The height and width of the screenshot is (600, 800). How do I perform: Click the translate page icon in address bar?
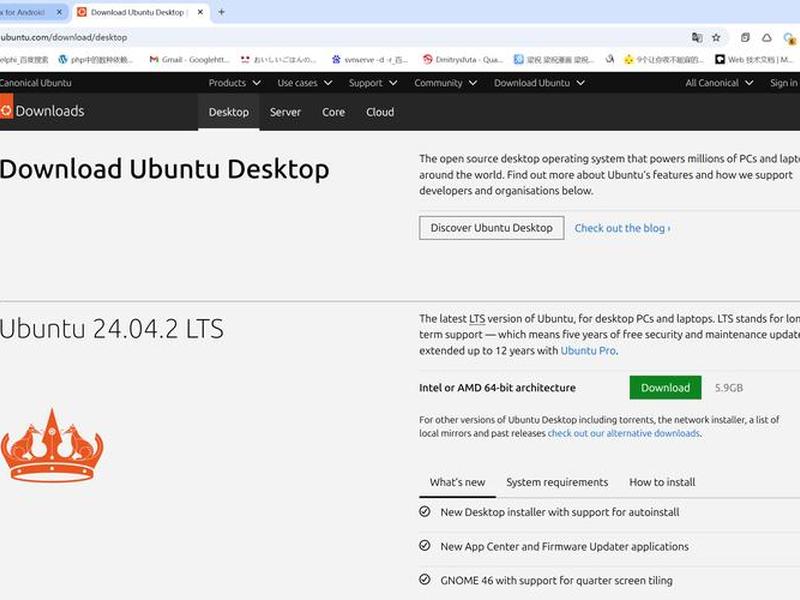click(x=697, y=37)
